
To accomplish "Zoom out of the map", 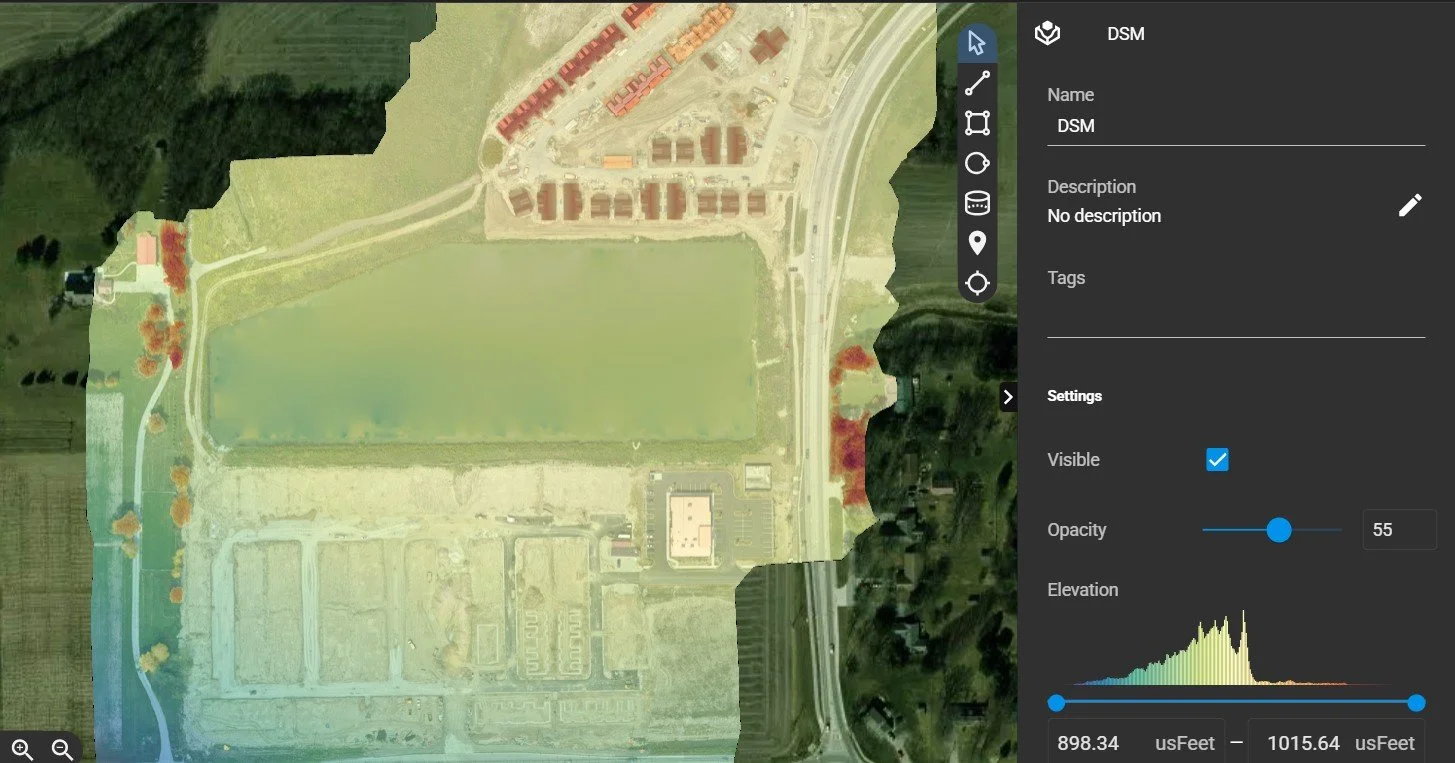I will point(62,748).
